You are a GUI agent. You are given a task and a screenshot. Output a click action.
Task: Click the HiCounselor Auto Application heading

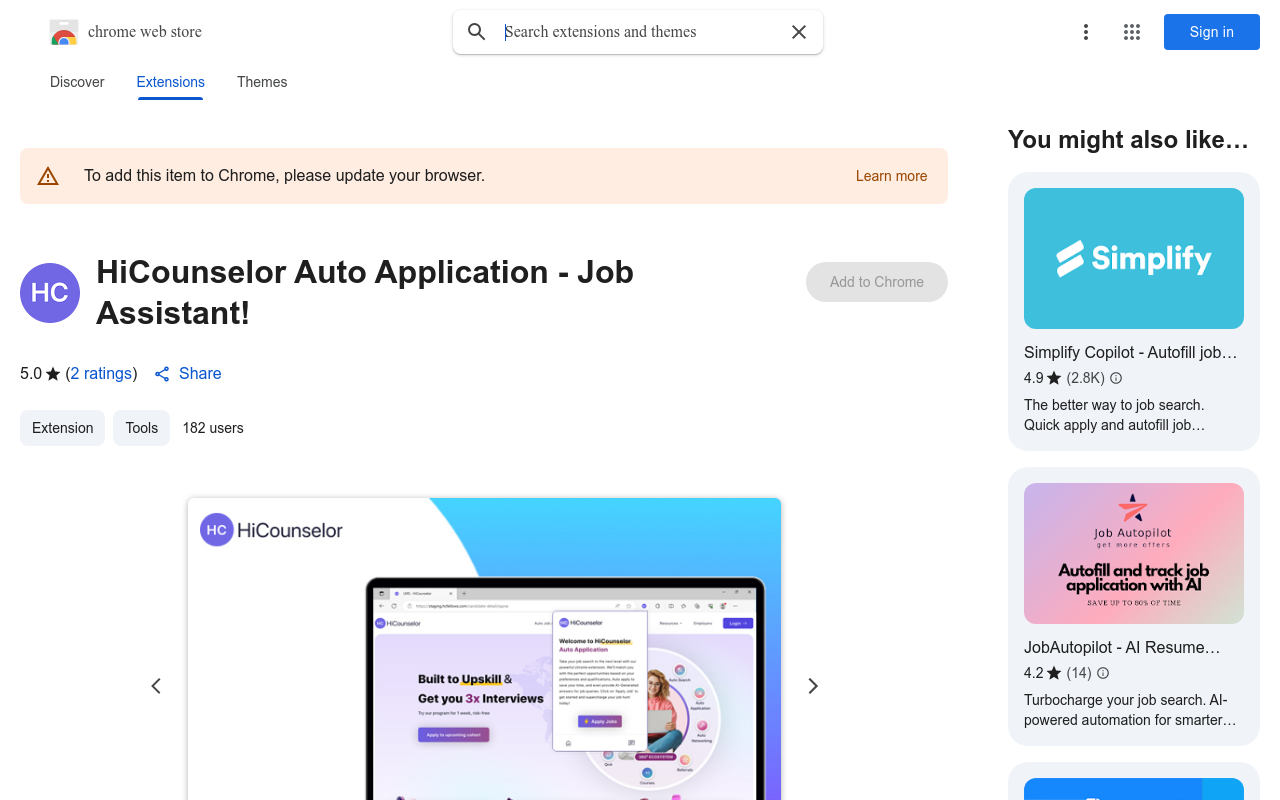click(365, 293)
